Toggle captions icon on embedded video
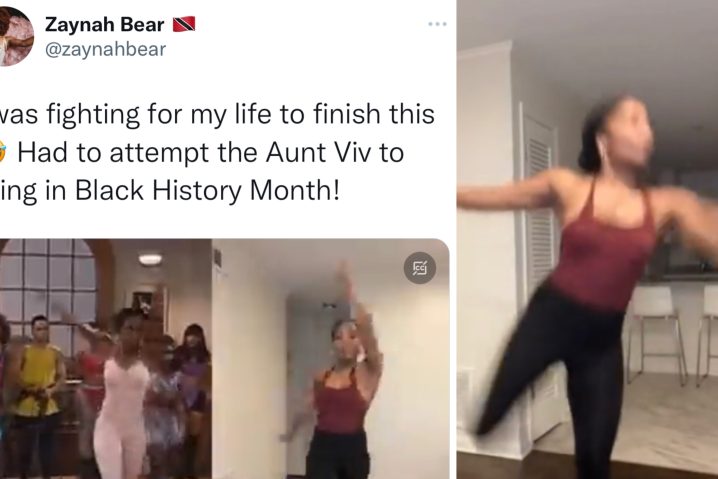The width and height of the screenshot is (718, 479). click(x=419, y=267)
